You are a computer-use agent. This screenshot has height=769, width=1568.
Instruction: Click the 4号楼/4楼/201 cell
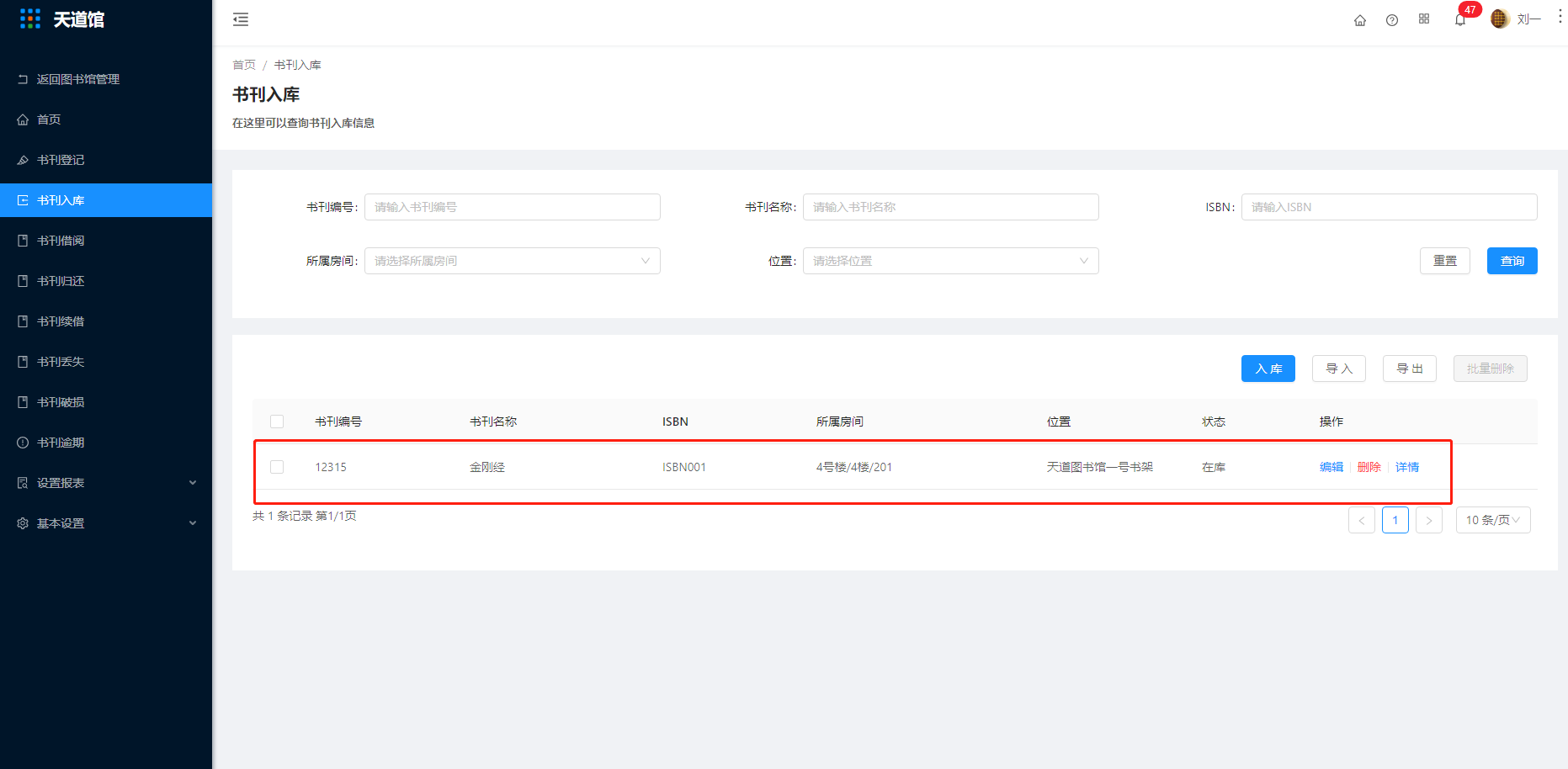pyautogui.click(x=854, y=467)
